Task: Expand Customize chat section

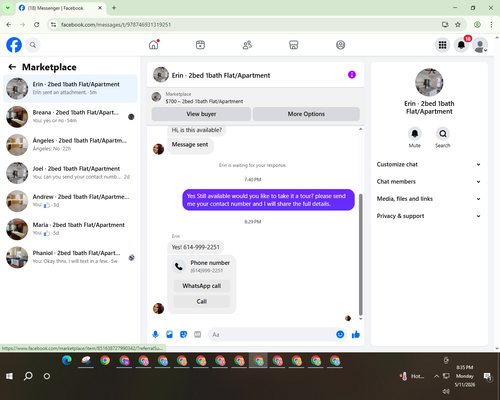Action: coord(429,164)
